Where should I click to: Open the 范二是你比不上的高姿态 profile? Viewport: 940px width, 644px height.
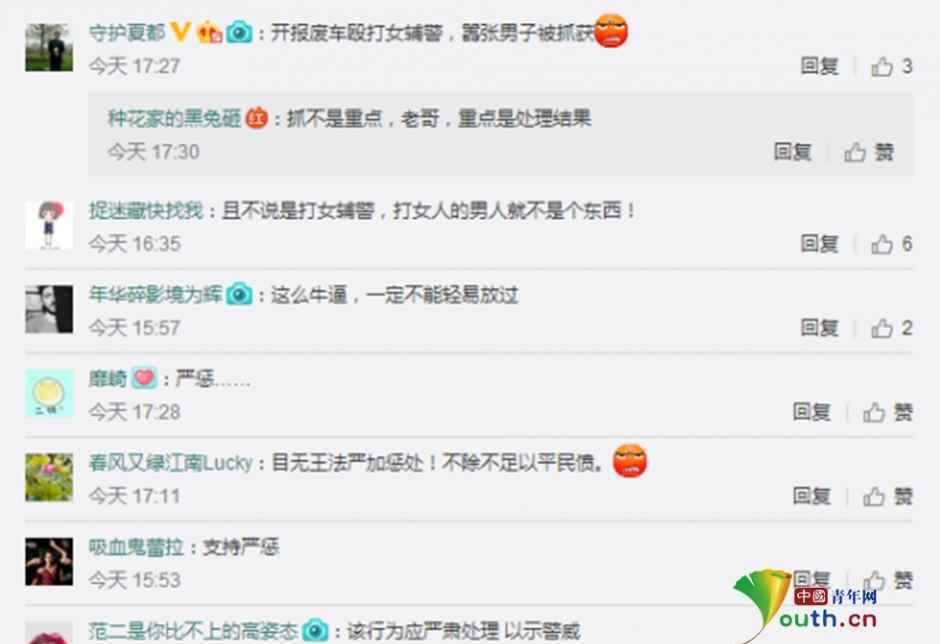coord(193,631)
